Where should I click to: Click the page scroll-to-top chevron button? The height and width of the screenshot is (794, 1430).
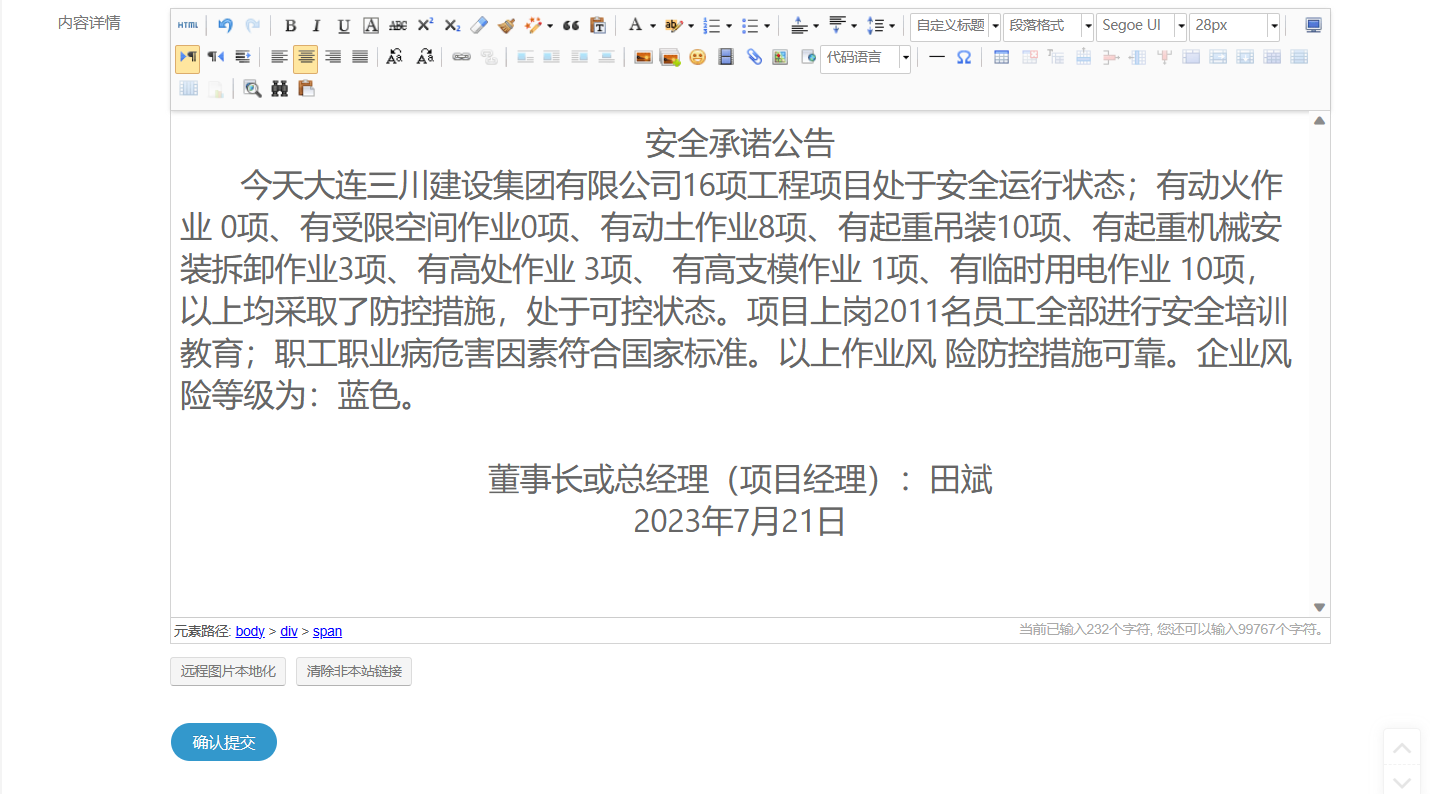pos(1402,748)
